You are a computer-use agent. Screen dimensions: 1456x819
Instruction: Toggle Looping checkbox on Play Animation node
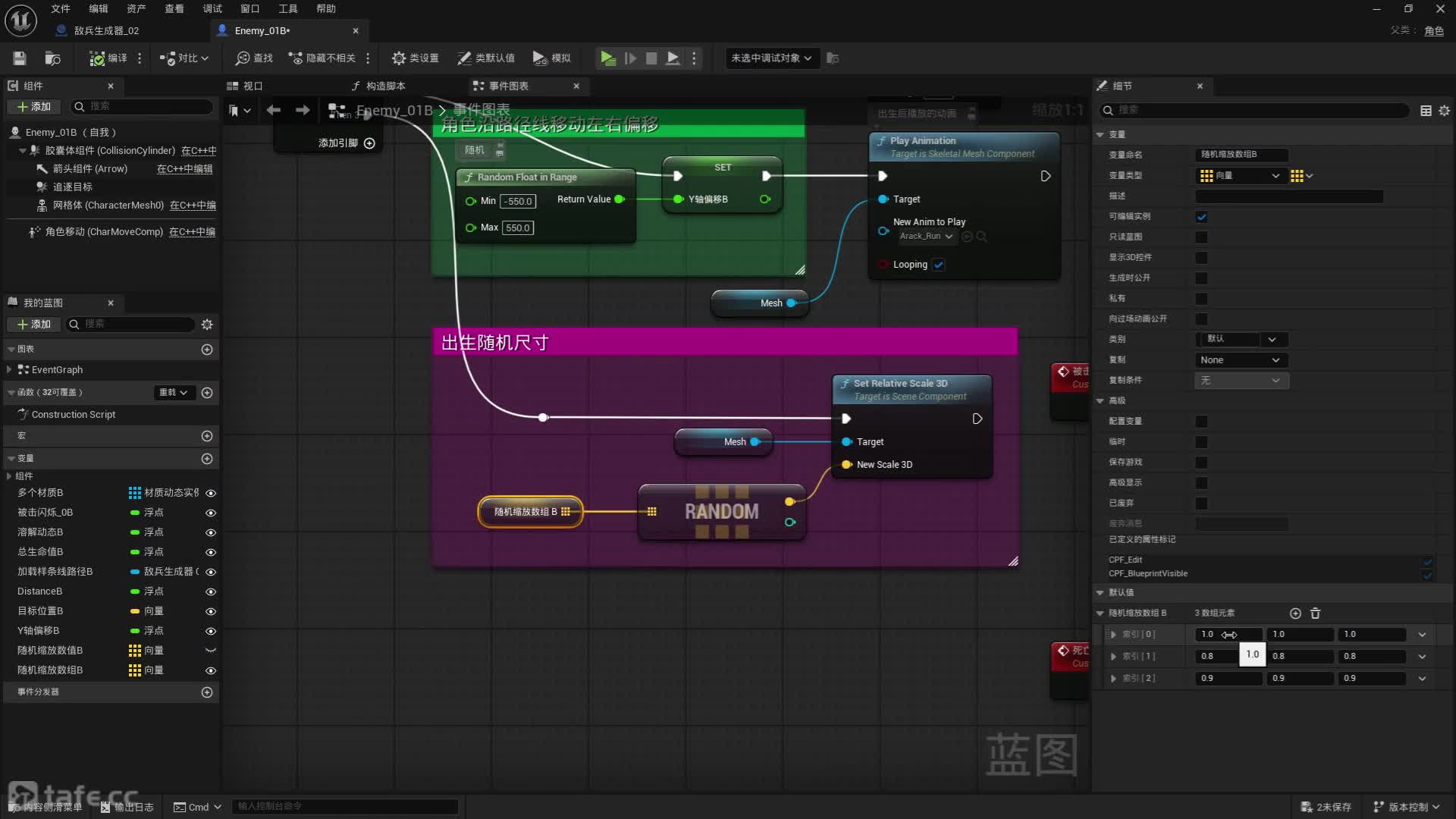[x=939, y=265]
